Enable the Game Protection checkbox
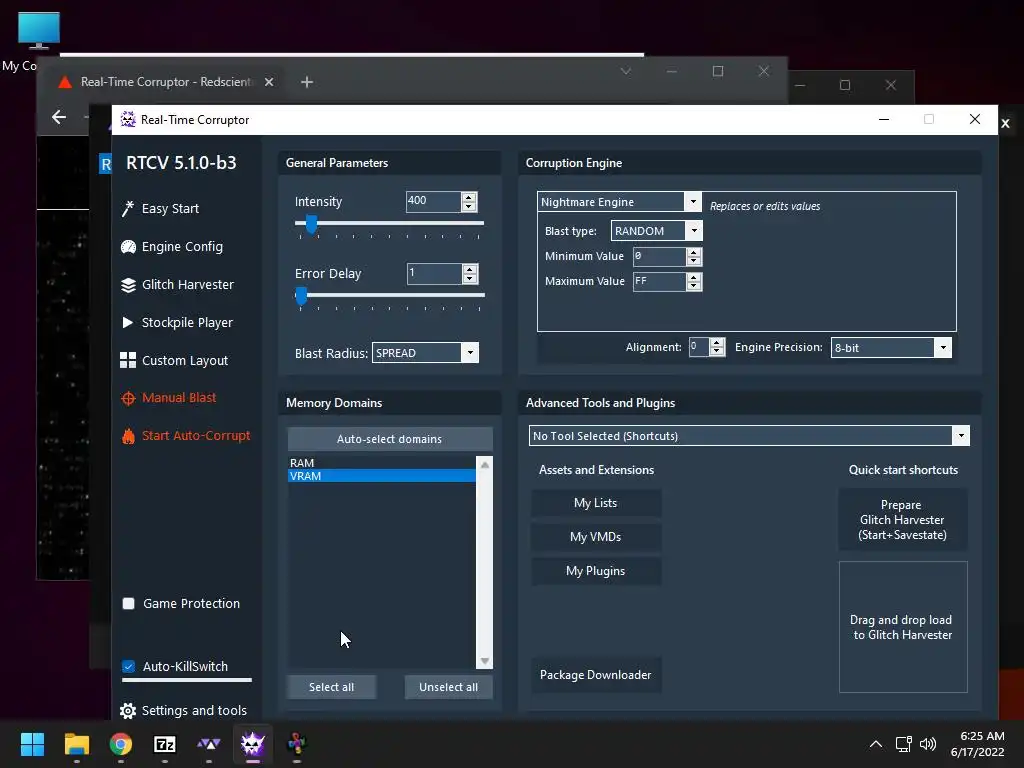The image size is (1024, 768). 129,603
